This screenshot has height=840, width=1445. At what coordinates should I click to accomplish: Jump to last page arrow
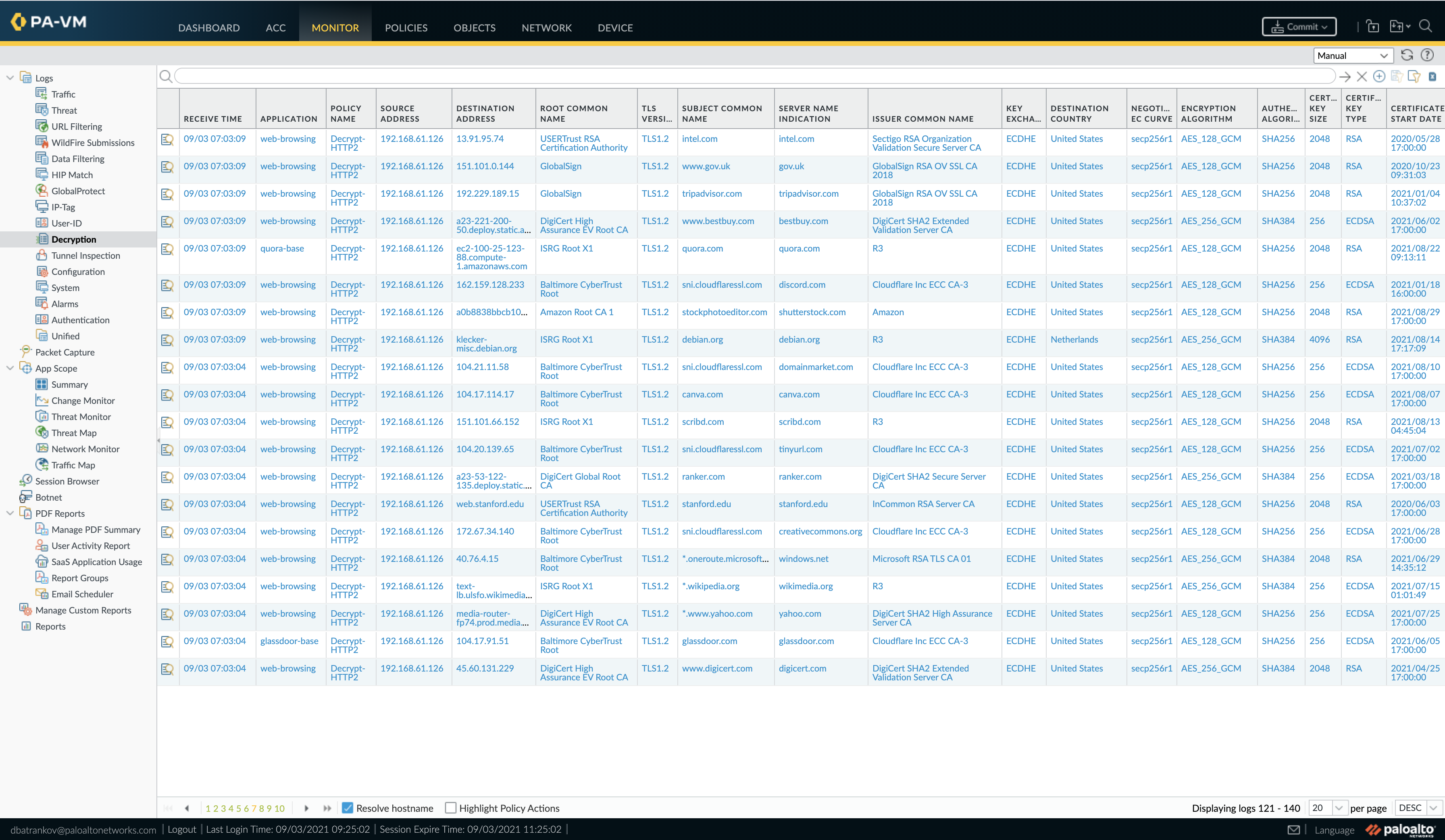click(327, 808)
